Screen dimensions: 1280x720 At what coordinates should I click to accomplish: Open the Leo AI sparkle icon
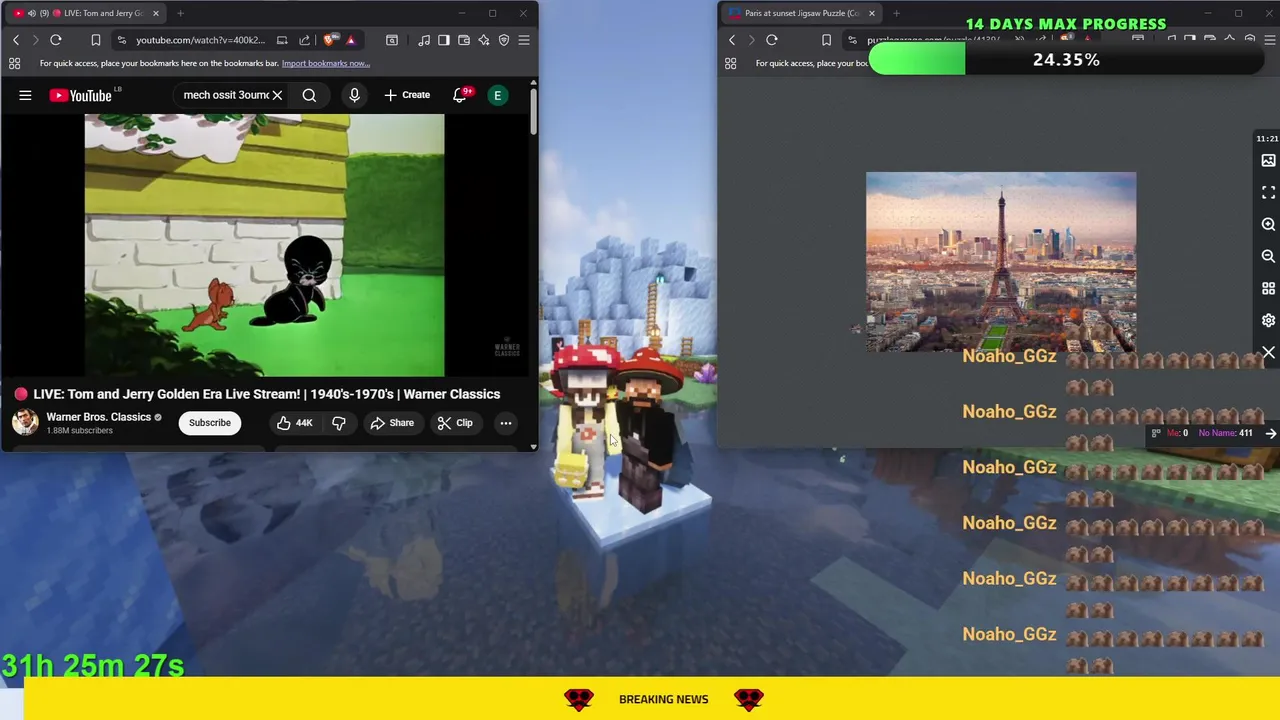[484, 40]
